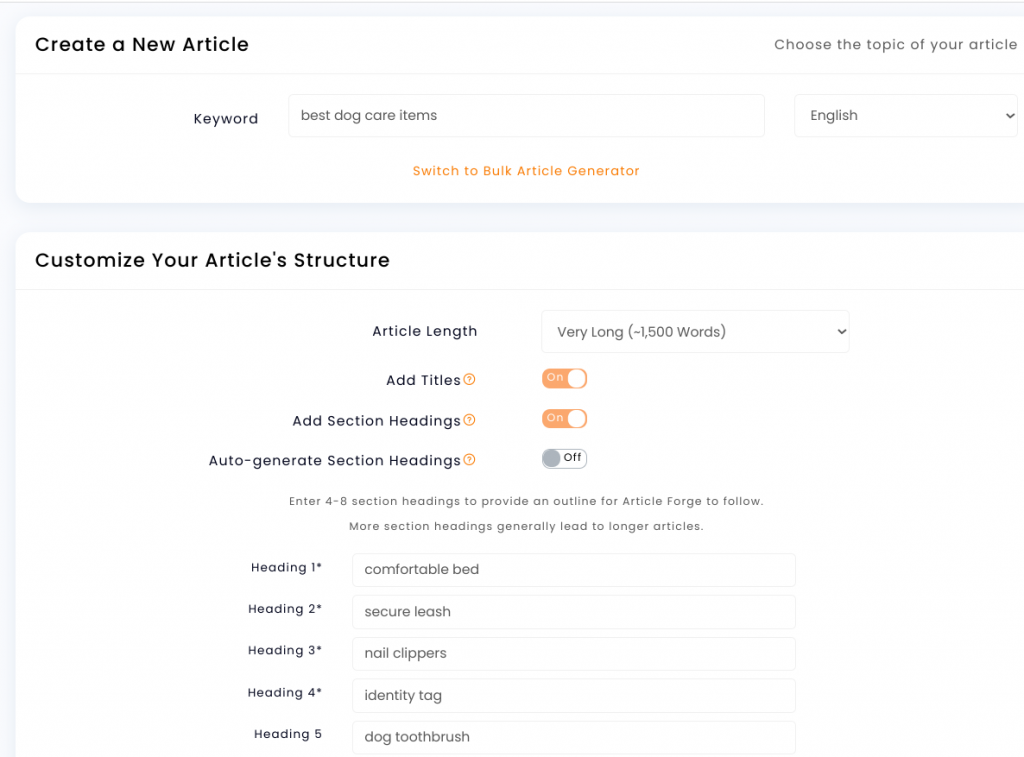Click the Auto-generate Section Headings label text
The width and height of the screenshot is (1024, 757).
tap(334, 460)
